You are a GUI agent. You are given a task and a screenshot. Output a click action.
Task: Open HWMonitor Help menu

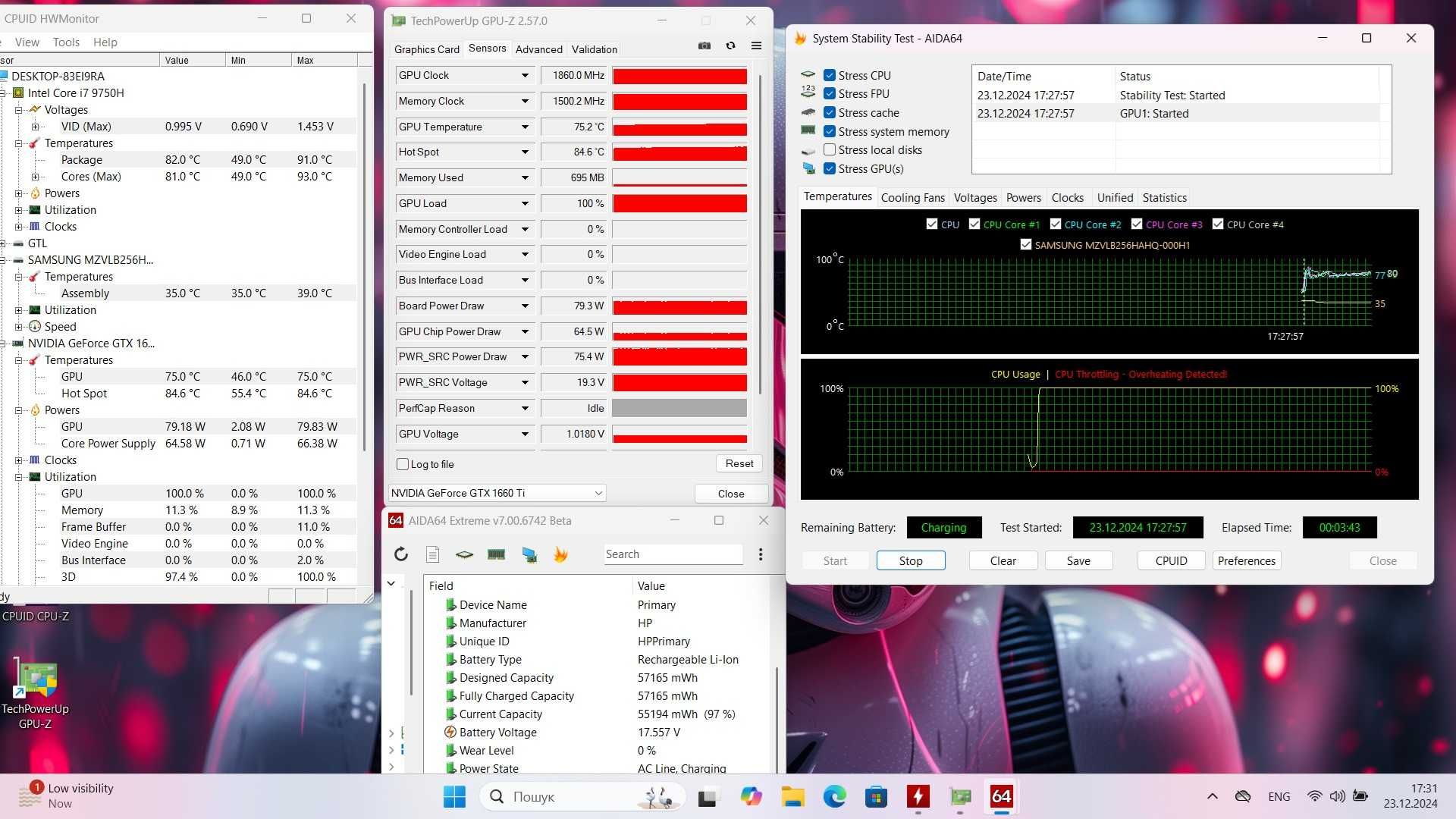pos(105,42)
